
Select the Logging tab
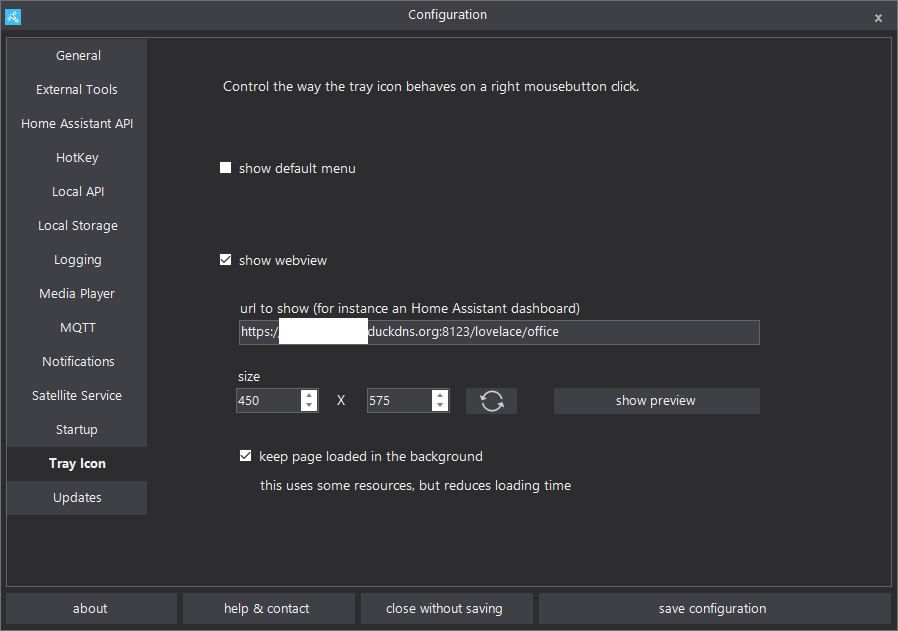[x=77, y=259]
